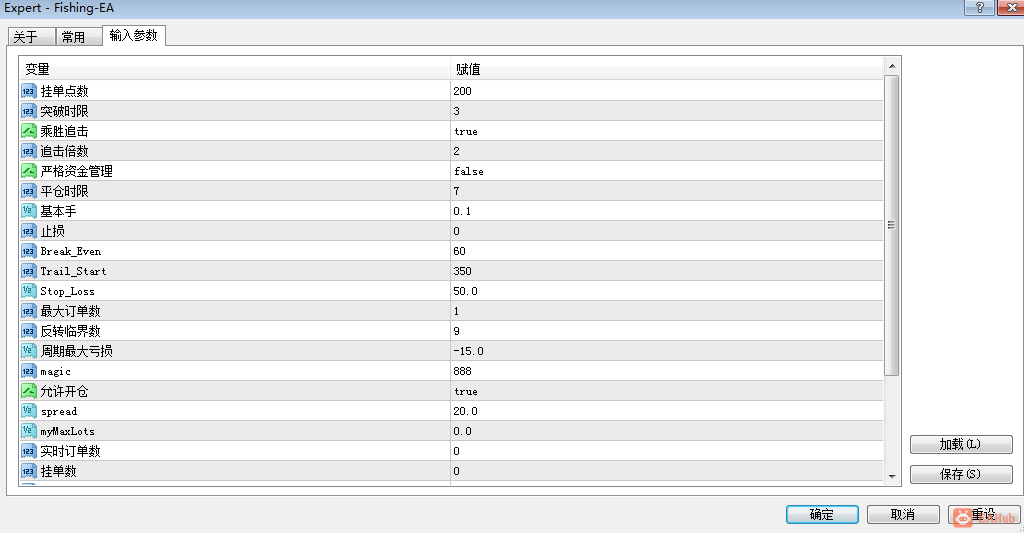The height and width of the screenshot is (533, 1024).
Task: Select the boolean icon next to 允许开仓
Action: point(29,391)
